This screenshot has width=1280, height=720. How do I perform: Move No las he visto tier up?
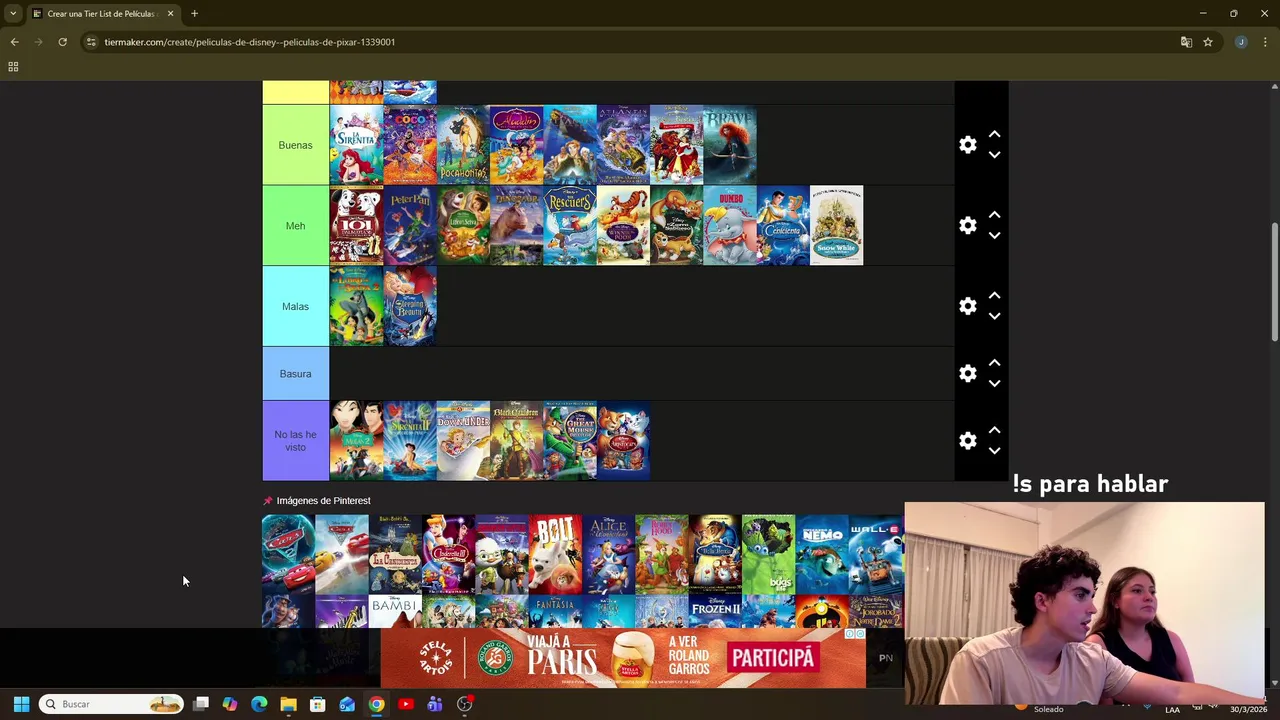(x=994, y=430)
